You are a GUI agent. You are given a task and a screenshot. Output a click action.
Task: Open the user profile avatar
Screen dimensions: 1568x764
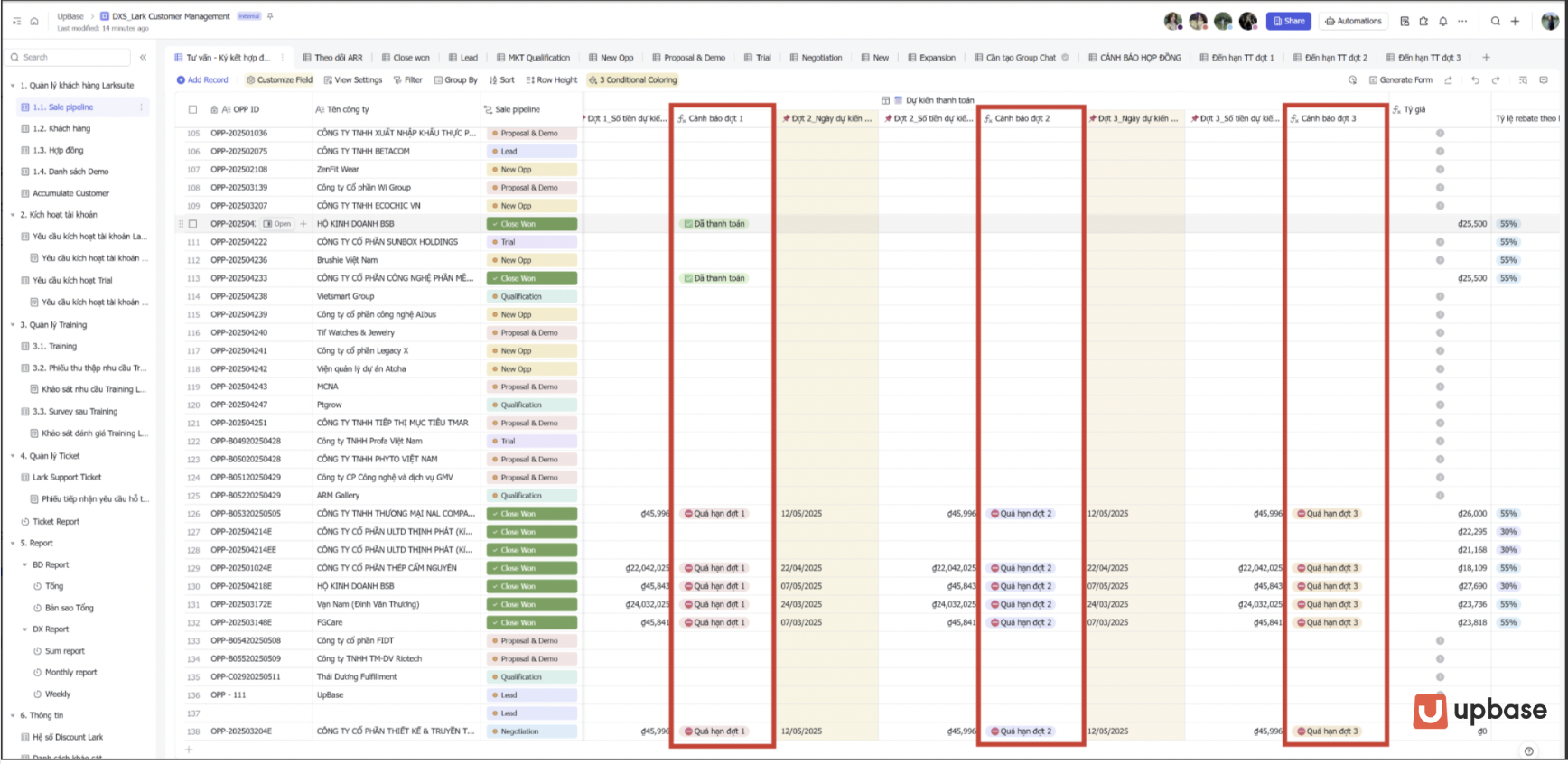1550,21
